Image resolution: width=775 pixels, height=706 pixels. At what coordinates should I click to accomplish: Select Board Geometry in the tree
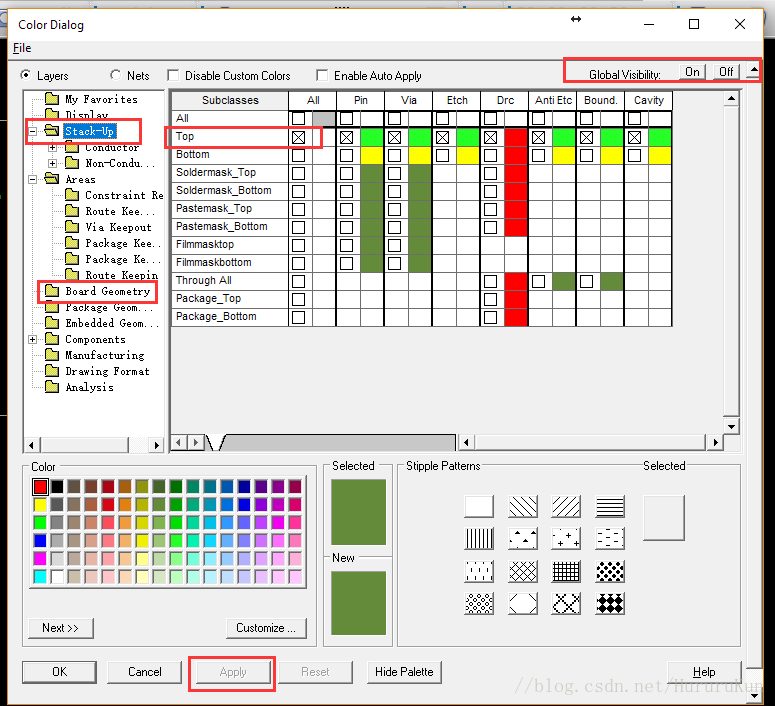(107, 291)
